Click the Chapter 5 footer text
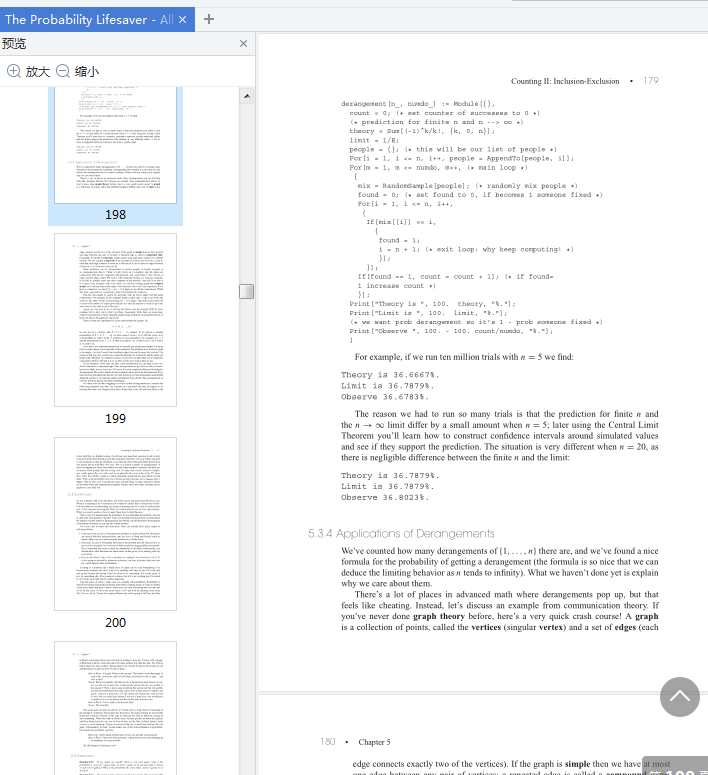This screenshot has width=708, height=775. pos(374,742)
